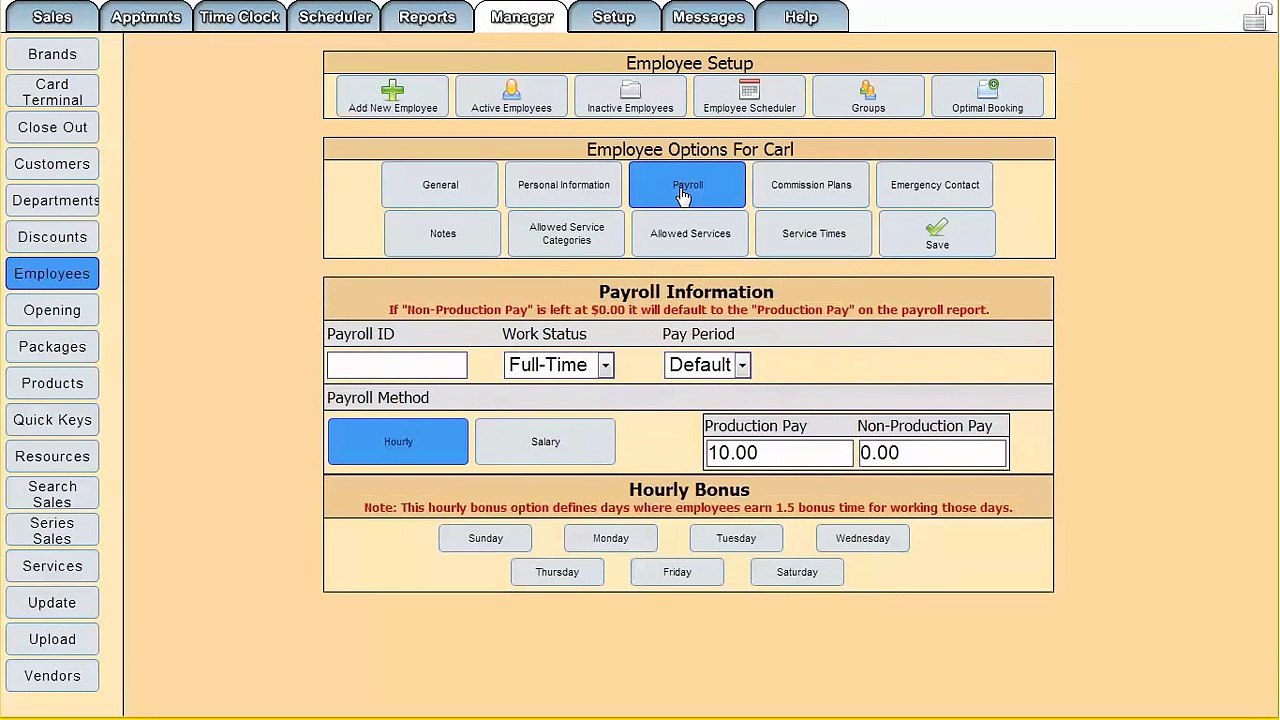Open Service Times
1280x720 pixels.
tap(814, 234)
